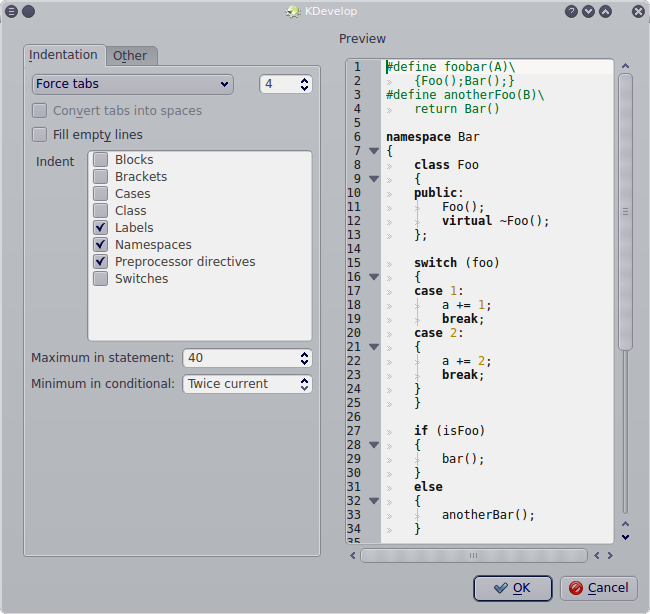
Task: Open the Force tabs dropdown
Action: click(133, 84)
